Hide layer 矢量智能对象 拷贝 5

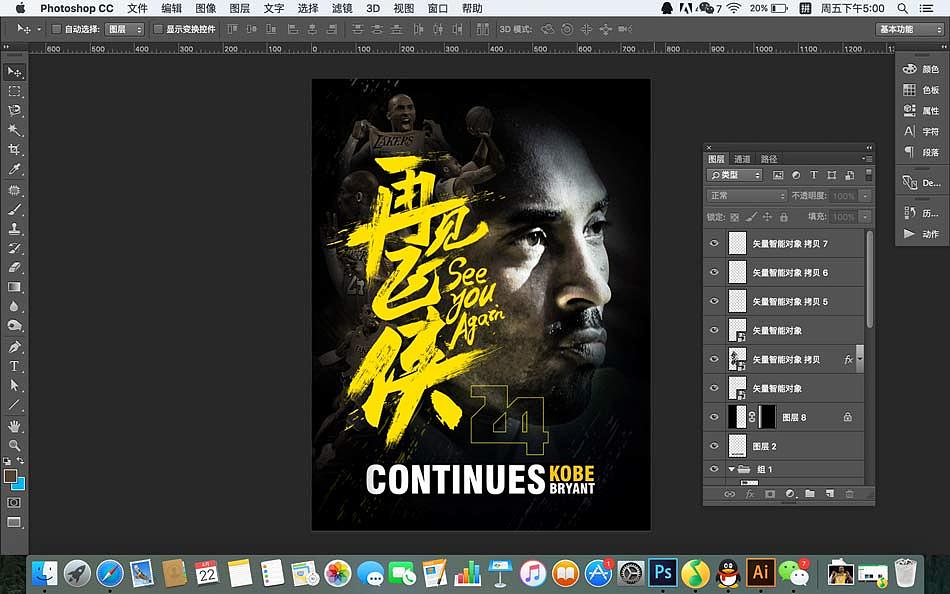[714, 301]
